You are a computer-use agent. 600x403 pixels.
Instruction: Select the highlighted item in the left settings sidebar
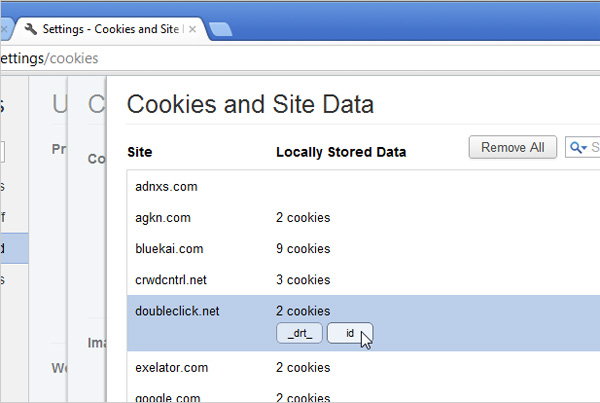point(14,248)
